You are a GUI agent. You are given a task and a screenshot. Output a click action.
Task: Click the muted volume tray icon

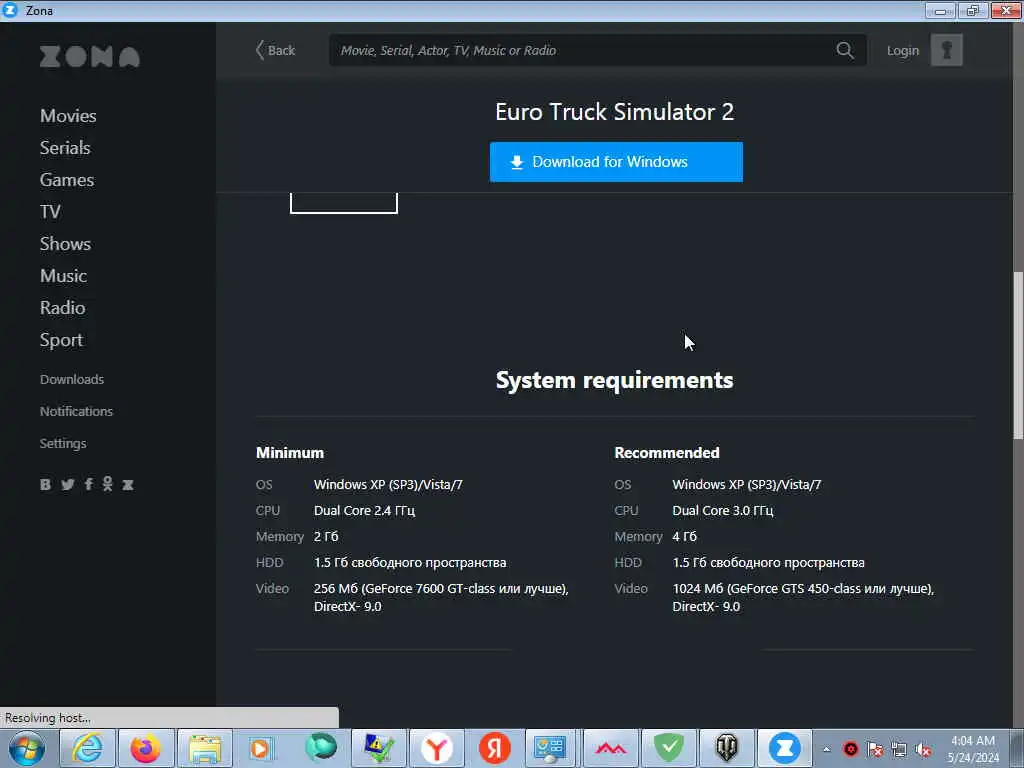pos(923,750)
